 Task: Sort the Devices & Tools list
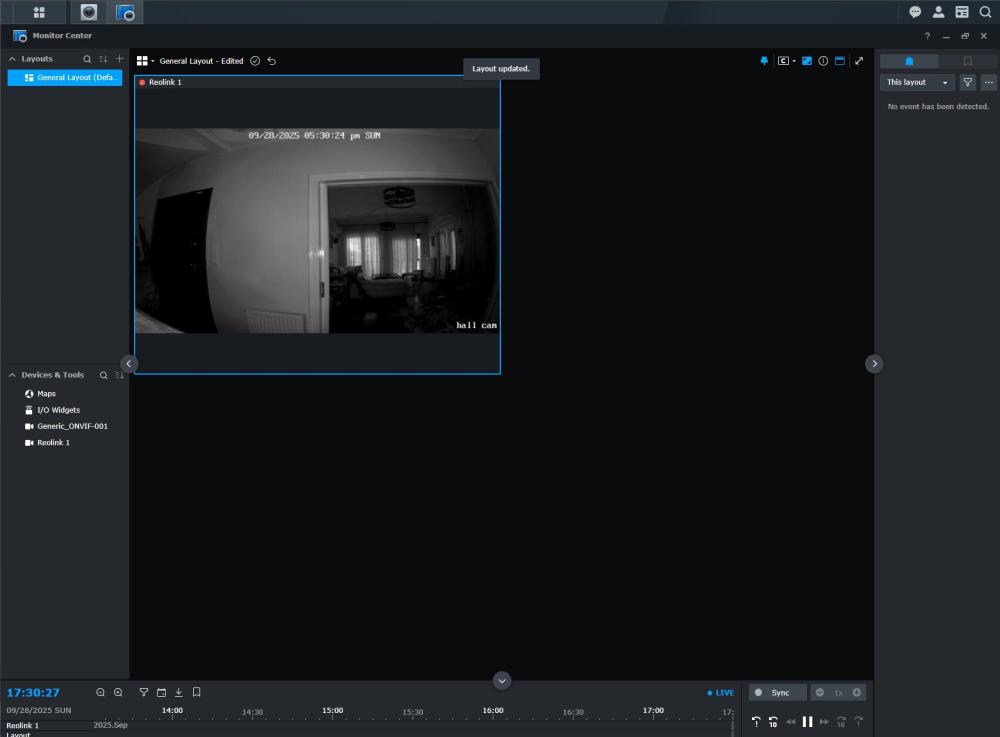(119, 375)
